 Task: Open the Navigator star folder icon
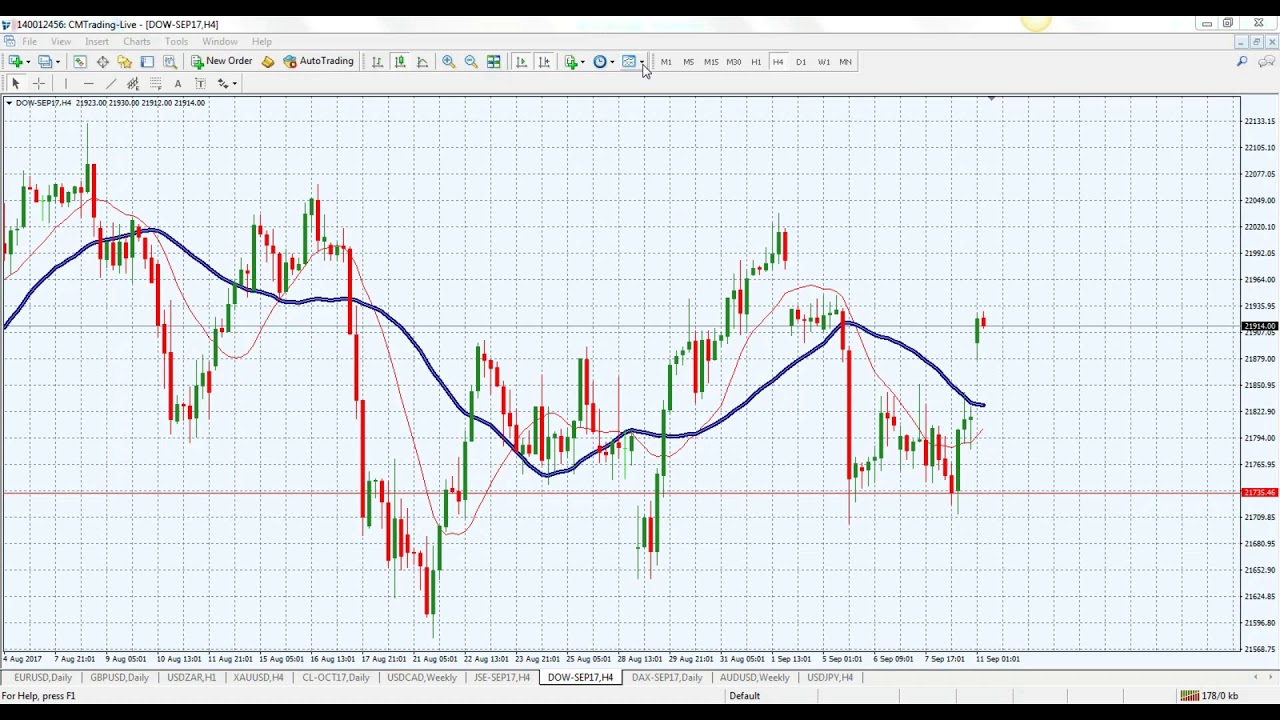(x=125, y=62)
